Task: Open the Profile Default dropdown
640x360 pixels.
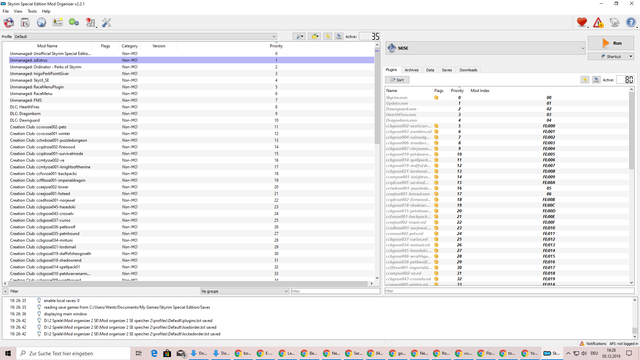Action: [x=145, y=36]
